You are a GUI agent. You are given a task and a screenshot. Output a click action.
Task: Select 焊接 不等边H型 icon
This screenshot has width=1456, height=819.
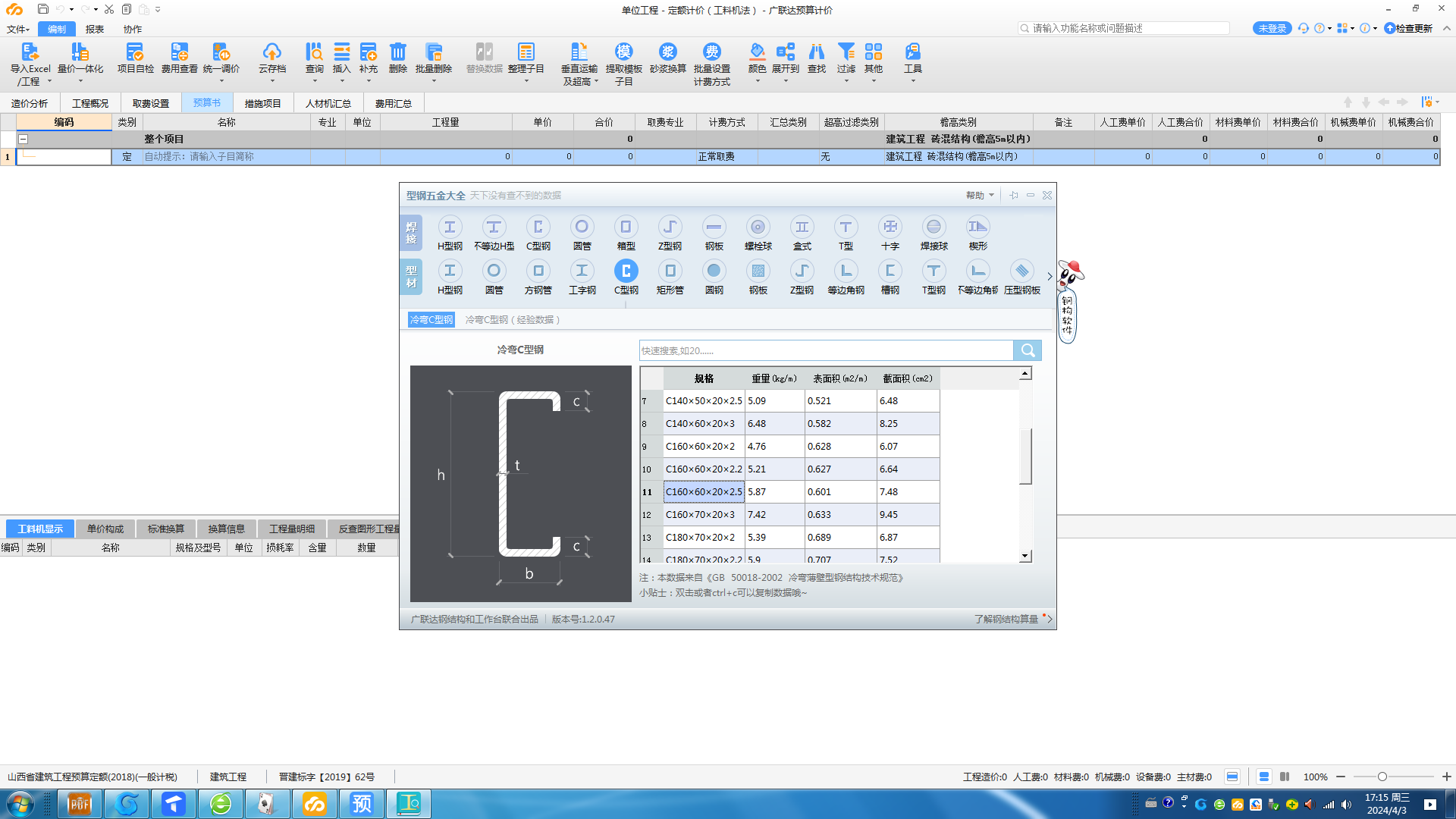(494, 227)
